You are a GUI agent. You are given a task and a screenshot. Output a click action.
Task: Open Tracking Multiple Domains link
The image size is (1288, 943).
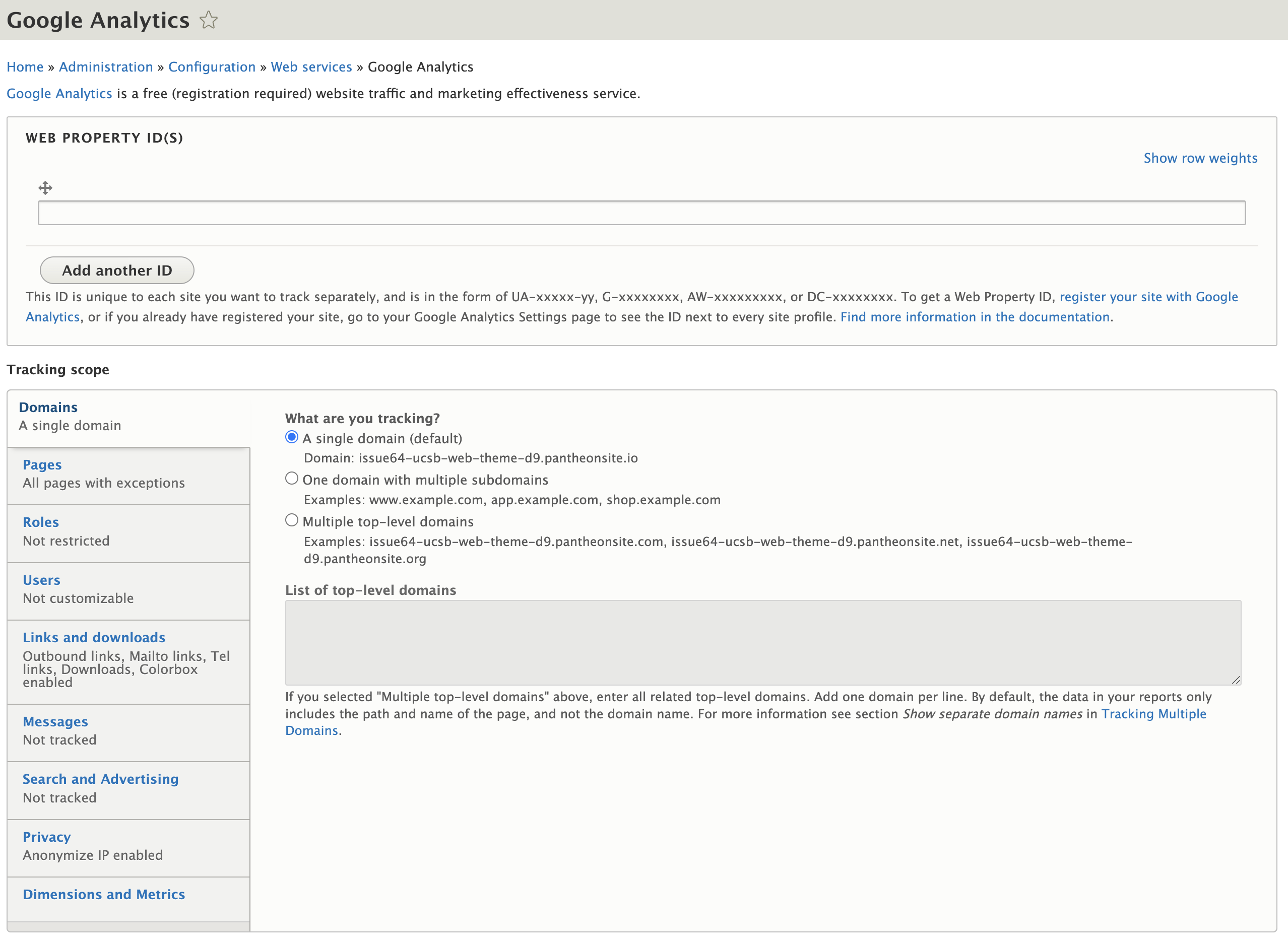click(x=1153, y=714)
